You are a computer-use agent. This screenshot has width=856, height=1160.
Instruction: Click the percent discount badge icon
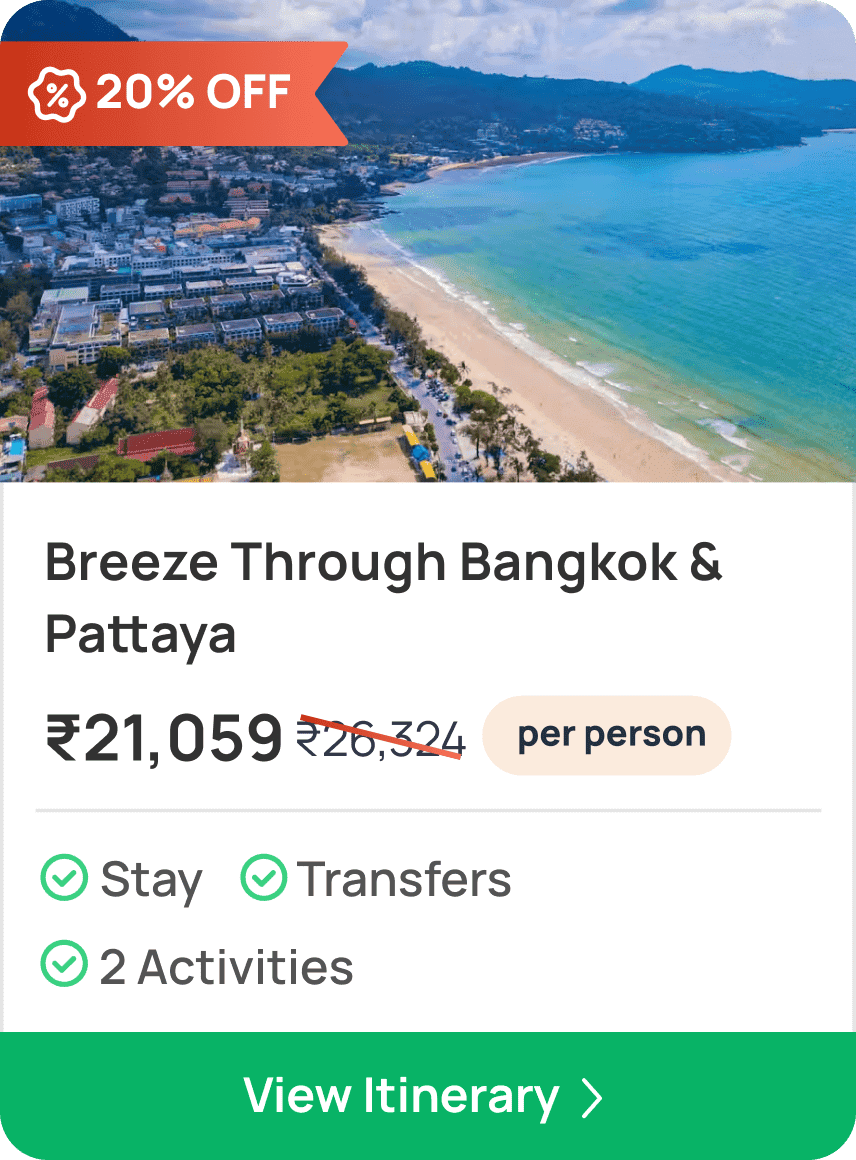tap(55, 93)
